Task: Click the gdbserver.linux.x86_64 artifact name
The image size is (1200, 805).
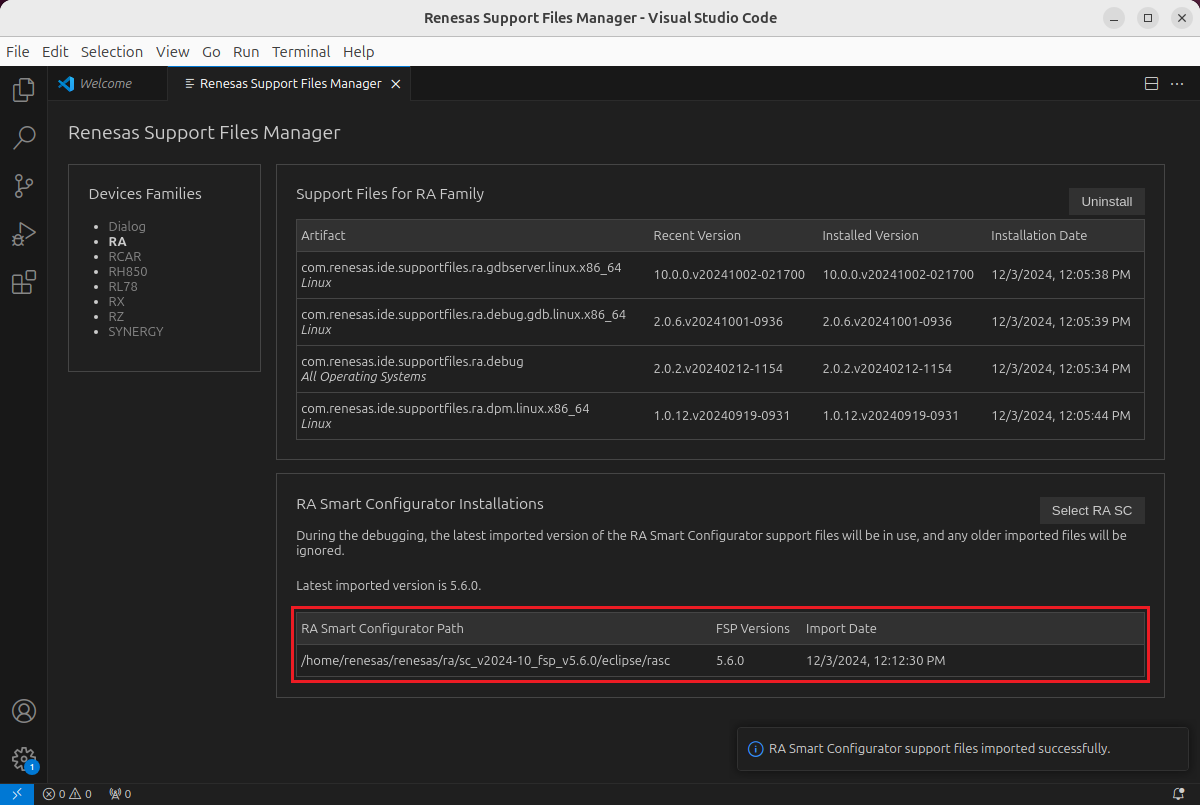Action: click(461, 267)
